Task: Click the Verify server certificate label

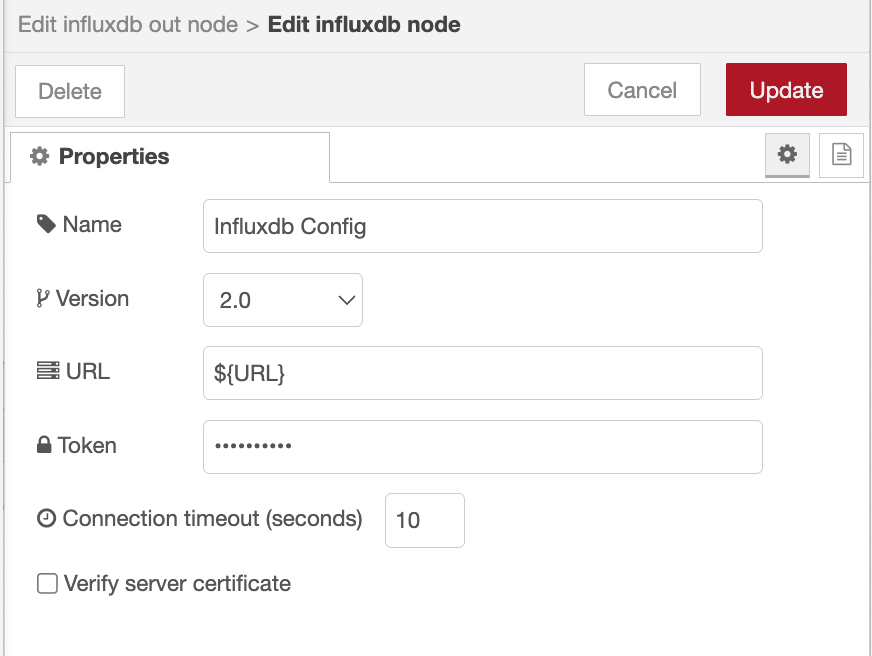Action: 177,584
